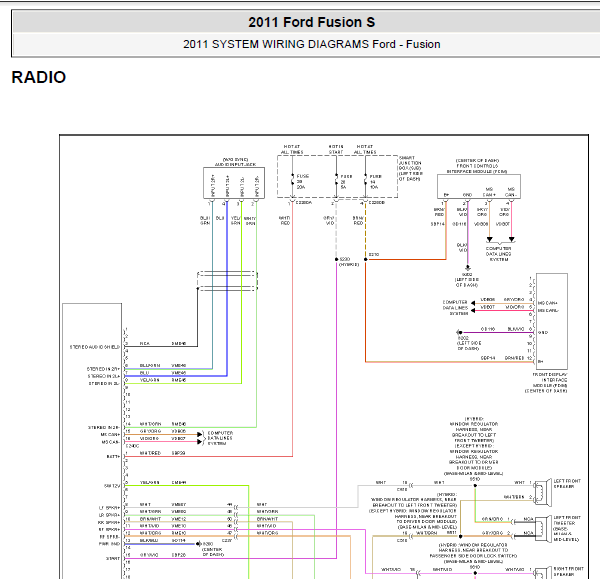The width and height of the screenshot is (600, 579).
Task: Click the 'WHT/RED' wire label below C2280A
Action: (x=285, y=220)
